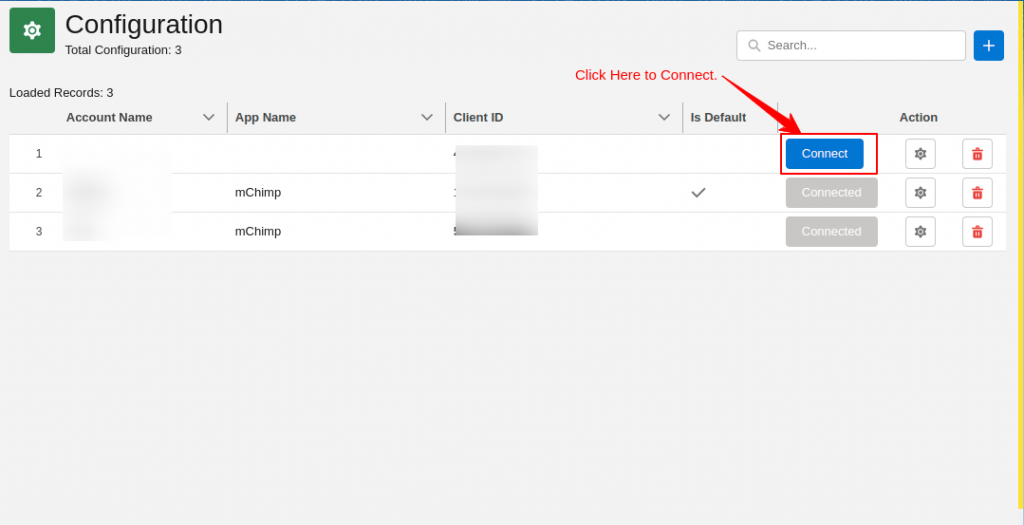Viewport: 1024px width, 525px height.
Task: Click Is Default checkmark in row 2
Action: tap(699, 193)
